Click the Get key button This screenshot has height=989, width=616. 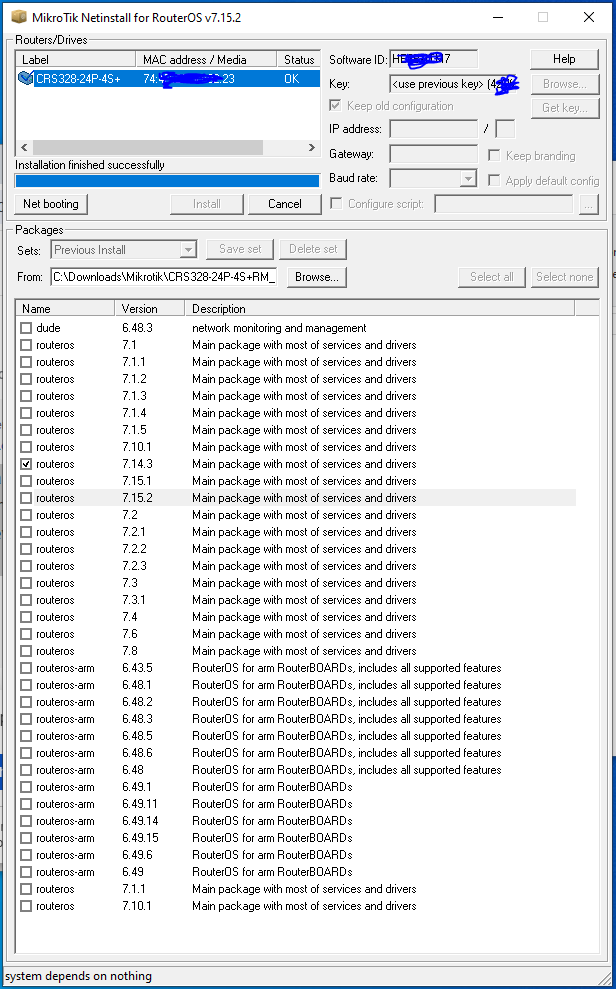point(564,108)
